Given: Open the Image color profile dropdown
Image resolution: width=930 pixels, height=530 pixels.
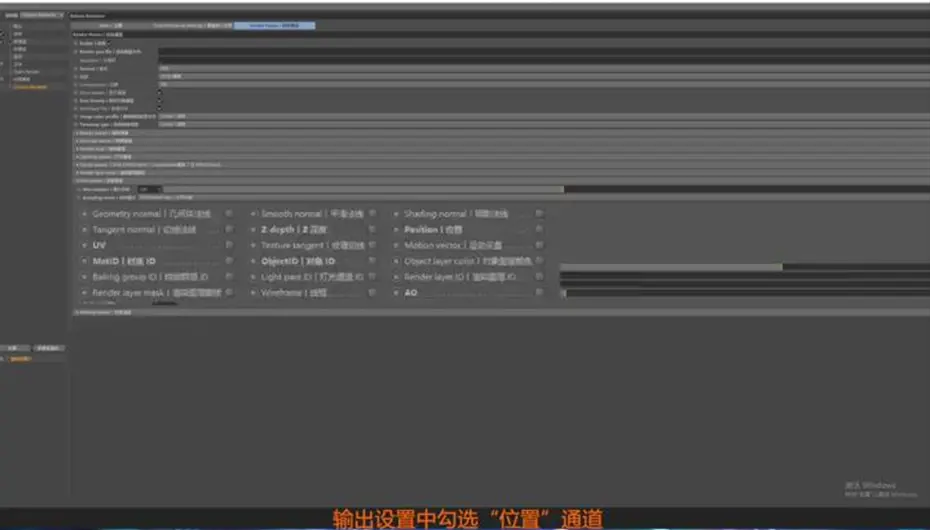Looking at the screenshot, I should pos(544,116).
